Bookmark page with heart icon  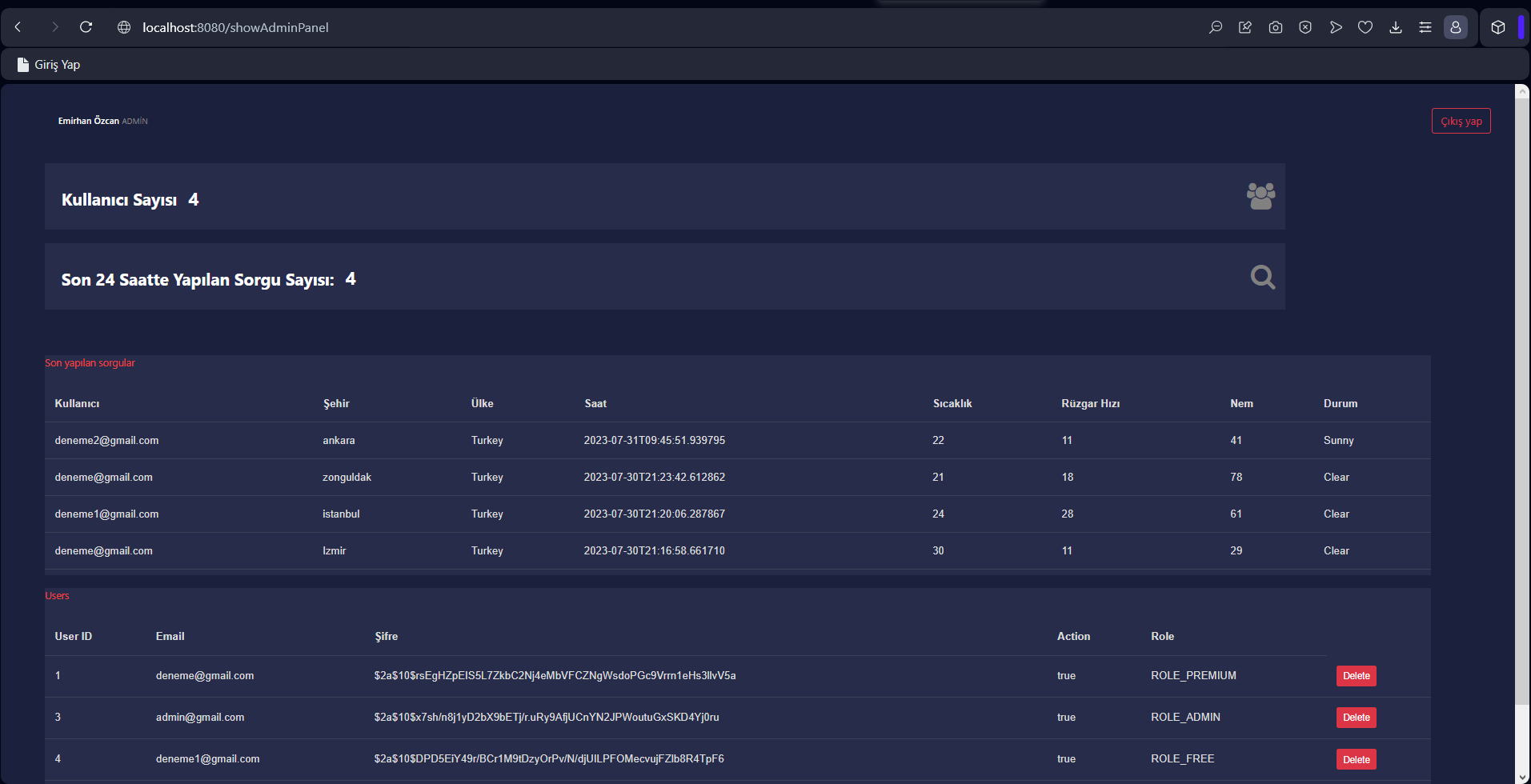[1365, 27]
